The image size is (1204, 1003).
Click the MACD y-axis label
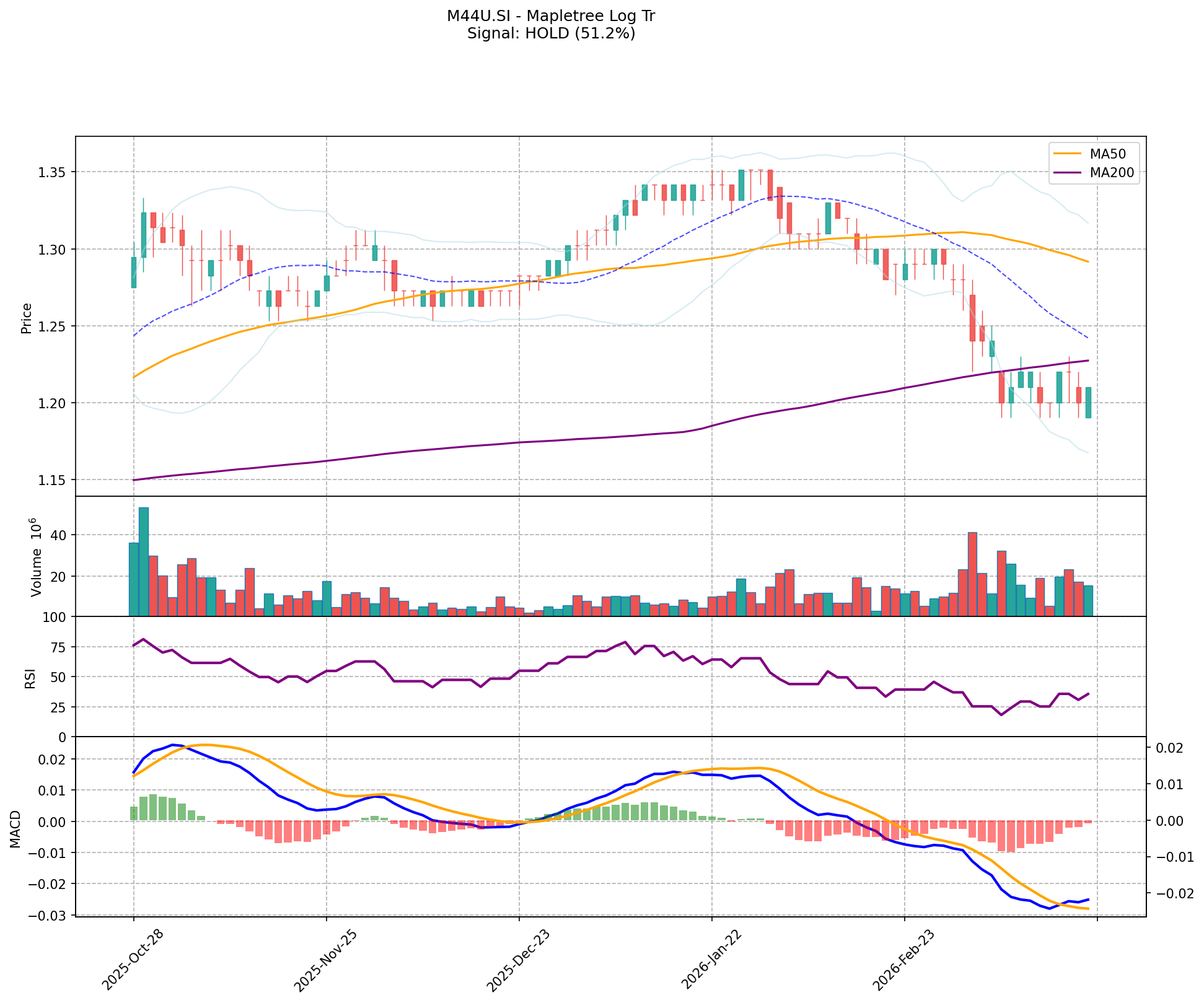tap(15, 829)
